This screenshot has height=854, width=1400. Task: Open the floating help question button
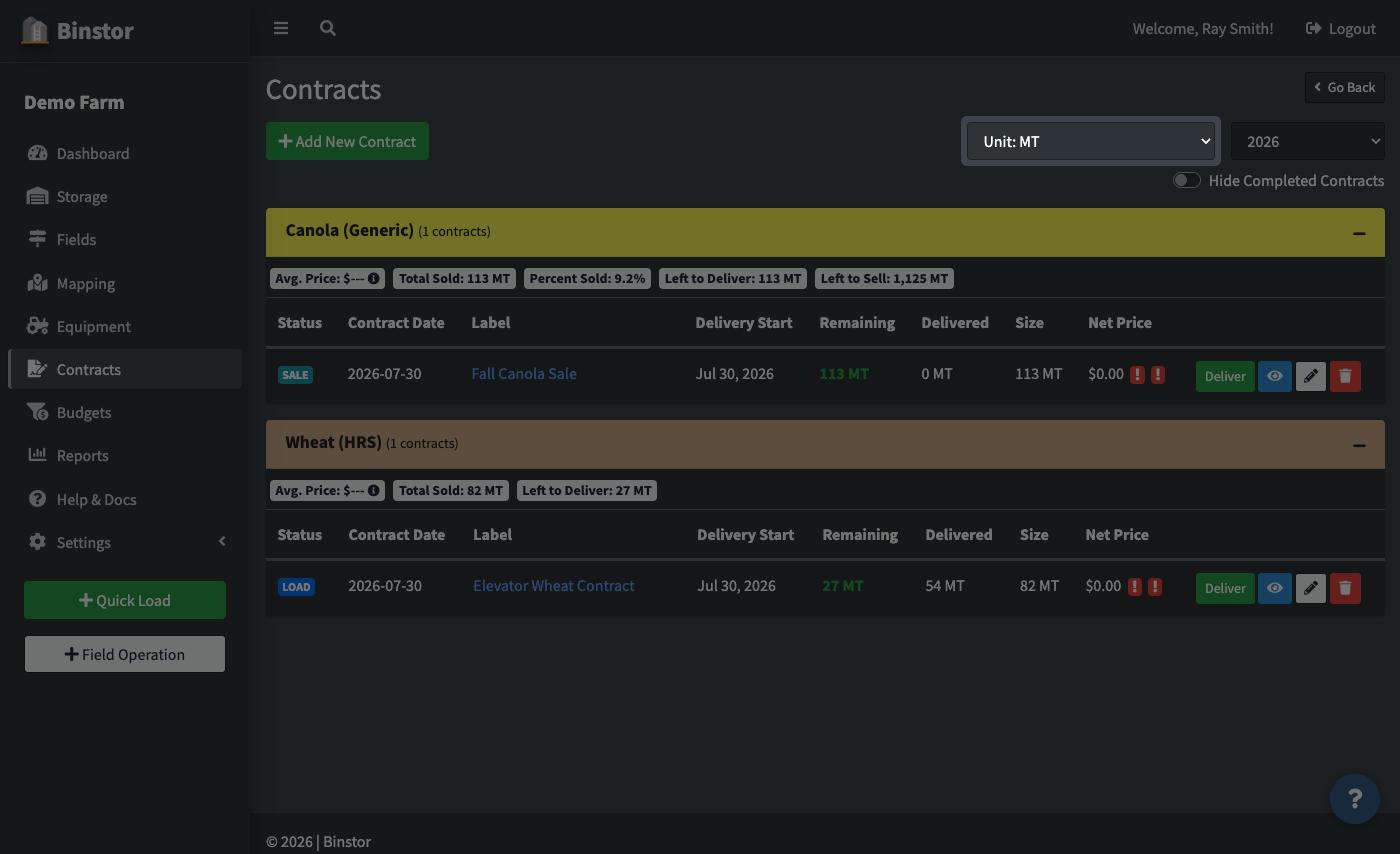pos(1355,799)
